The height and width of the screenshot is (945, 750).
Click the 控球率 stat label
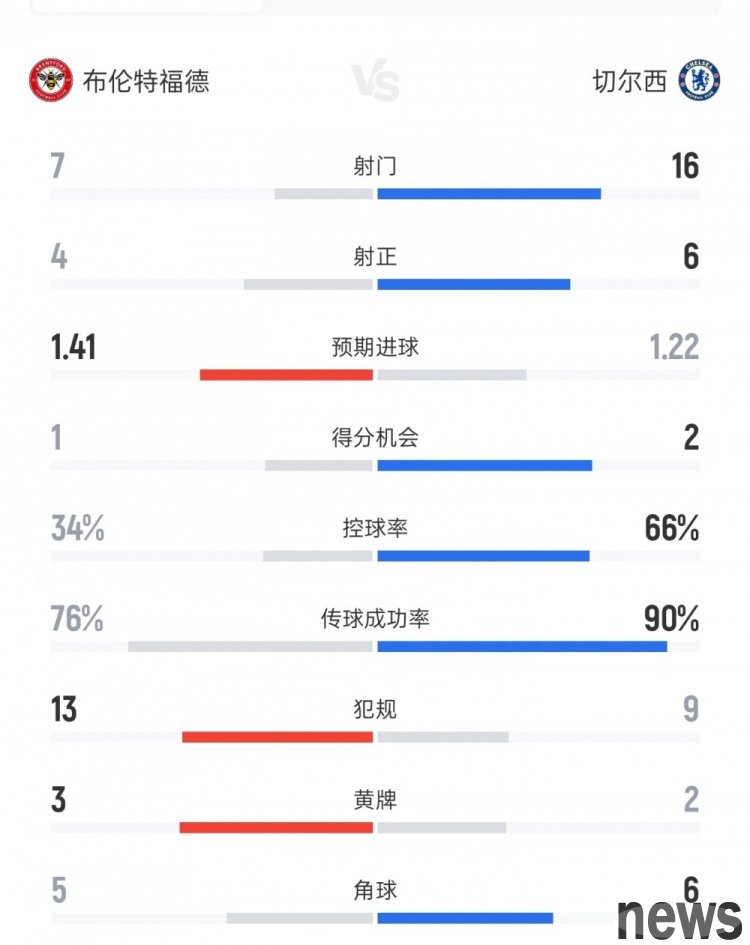pos(375,529)
